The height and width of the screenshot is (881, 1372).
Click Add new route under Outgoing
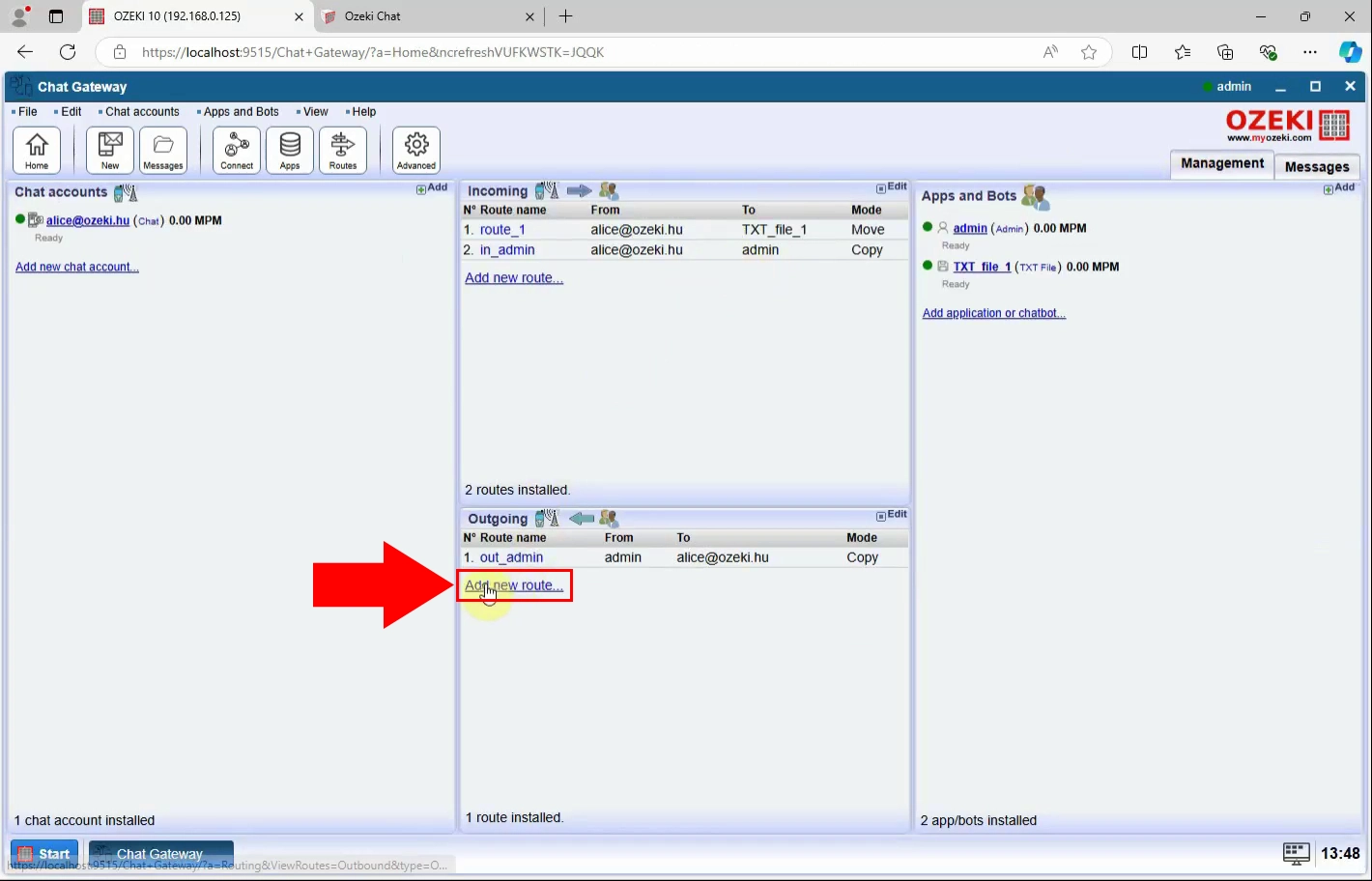pos(514,585)
